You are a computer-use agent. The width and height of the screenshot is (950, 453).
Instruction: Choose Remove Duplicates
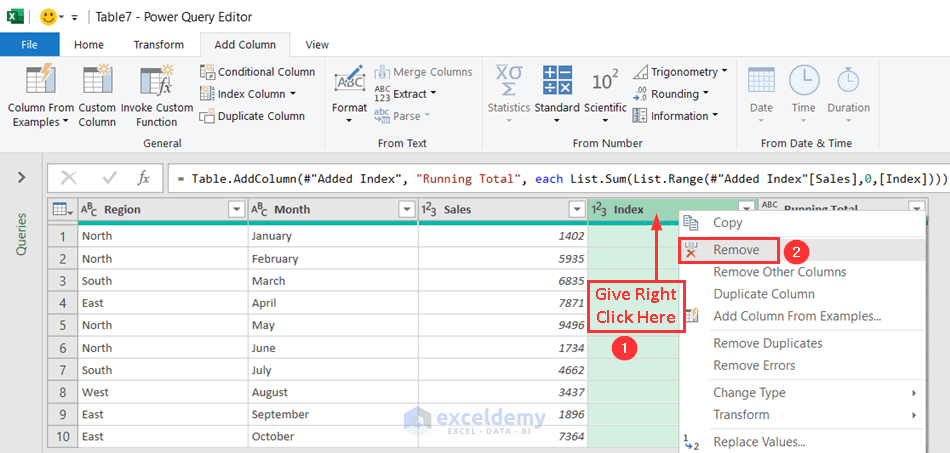(802, 343)
